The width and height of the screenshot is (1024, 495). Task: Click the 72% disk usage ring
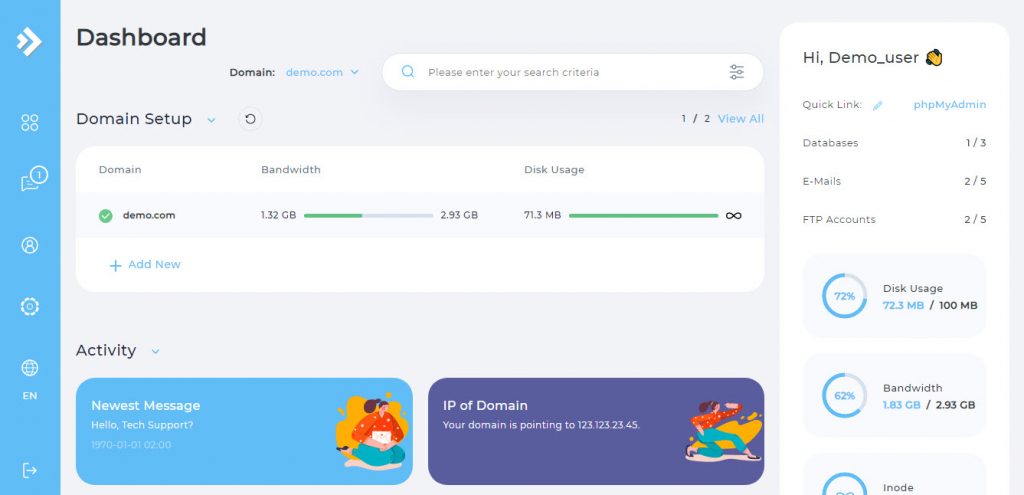click(844, 296)
